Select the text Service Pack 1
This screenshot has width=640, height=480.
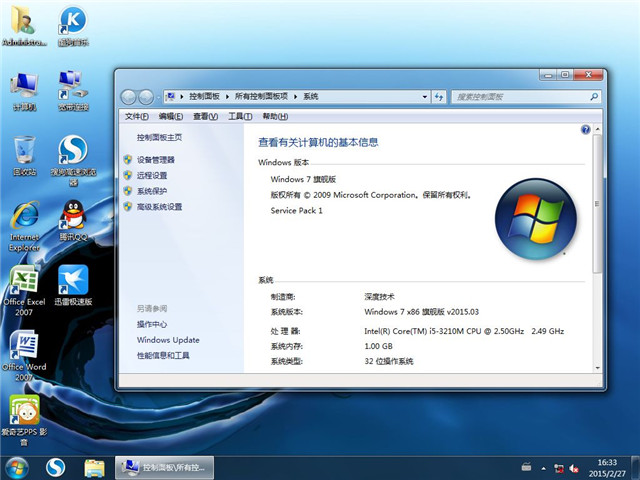297,211
